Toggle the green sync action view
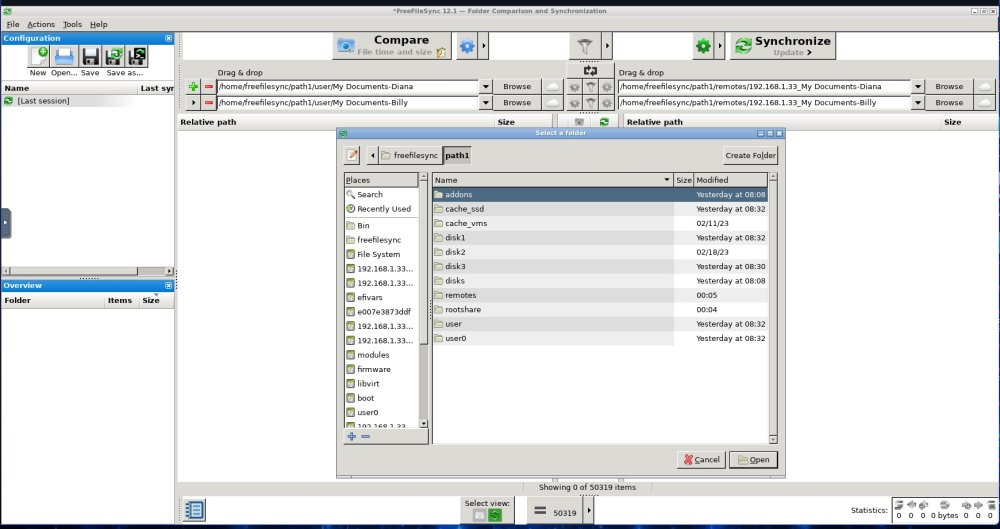Image resolution: width=1000 pixels, height=529 pixels. (495, 515)
